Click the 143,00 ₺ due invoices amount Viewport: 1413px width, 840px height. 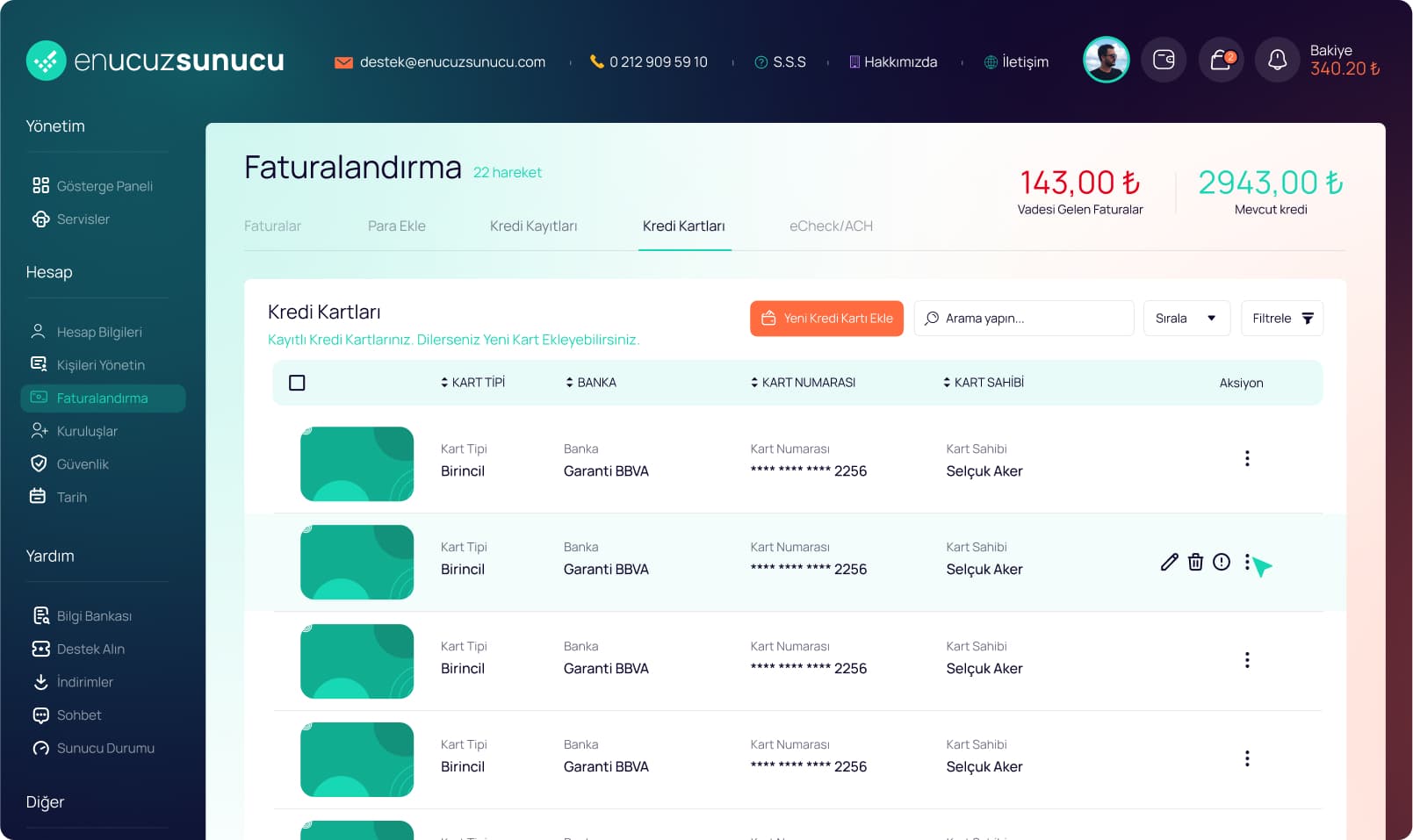(1080, 183)
